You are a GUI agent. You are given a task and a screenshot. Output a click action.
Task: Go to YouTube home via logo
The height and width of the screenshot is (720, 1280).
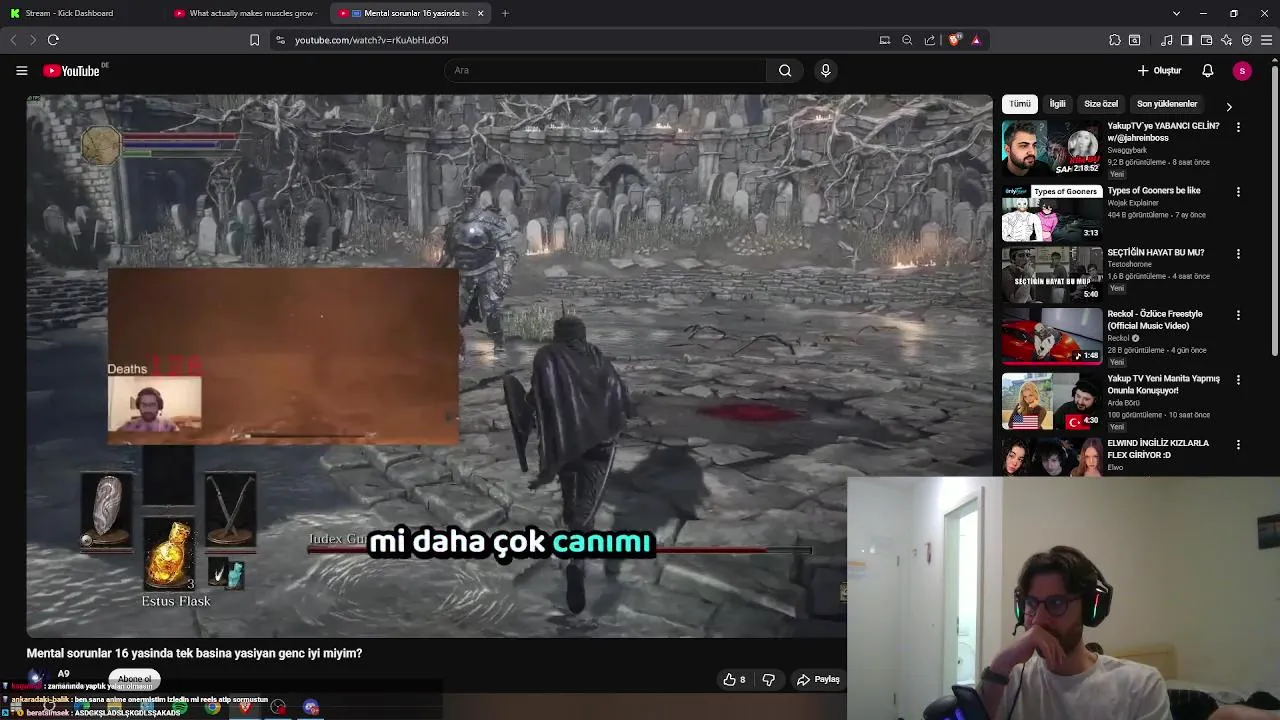click(72, 70)
